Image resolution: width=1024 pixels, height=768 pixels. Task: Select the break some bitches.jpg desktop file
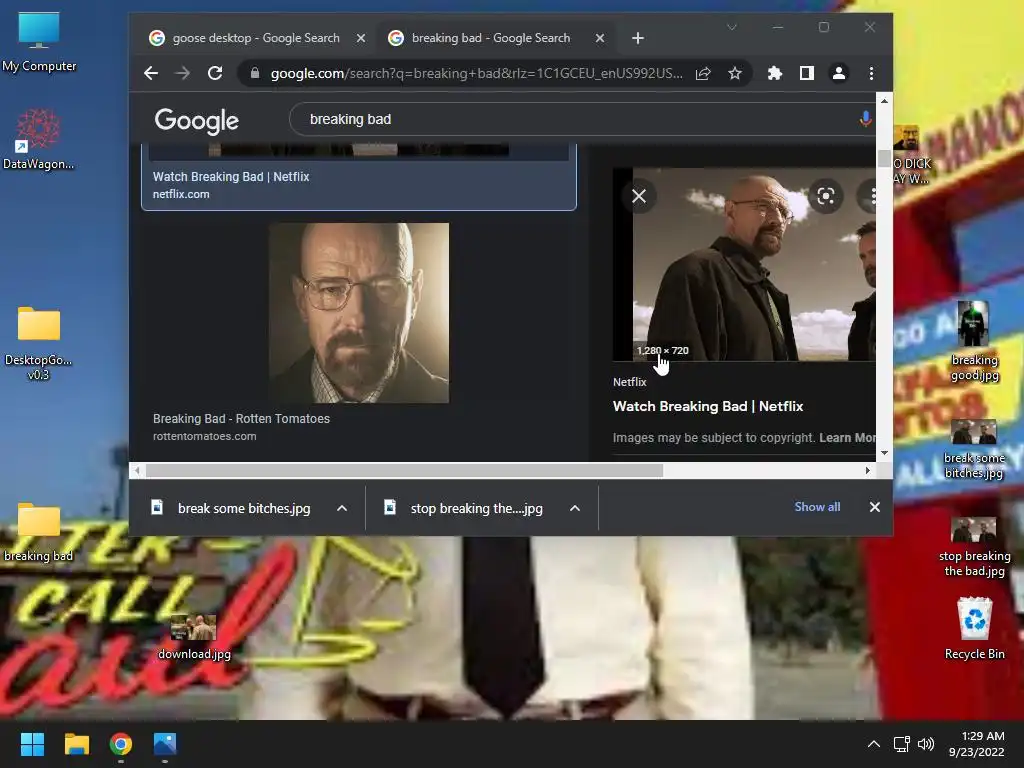(974, 449)
